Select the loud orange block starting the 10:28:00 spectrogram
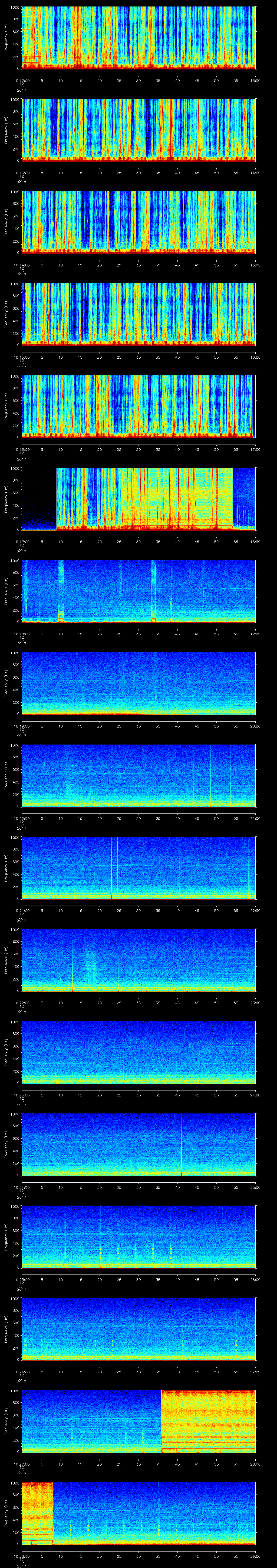Screen dimensions: 277x1568 click(37, 1513)
